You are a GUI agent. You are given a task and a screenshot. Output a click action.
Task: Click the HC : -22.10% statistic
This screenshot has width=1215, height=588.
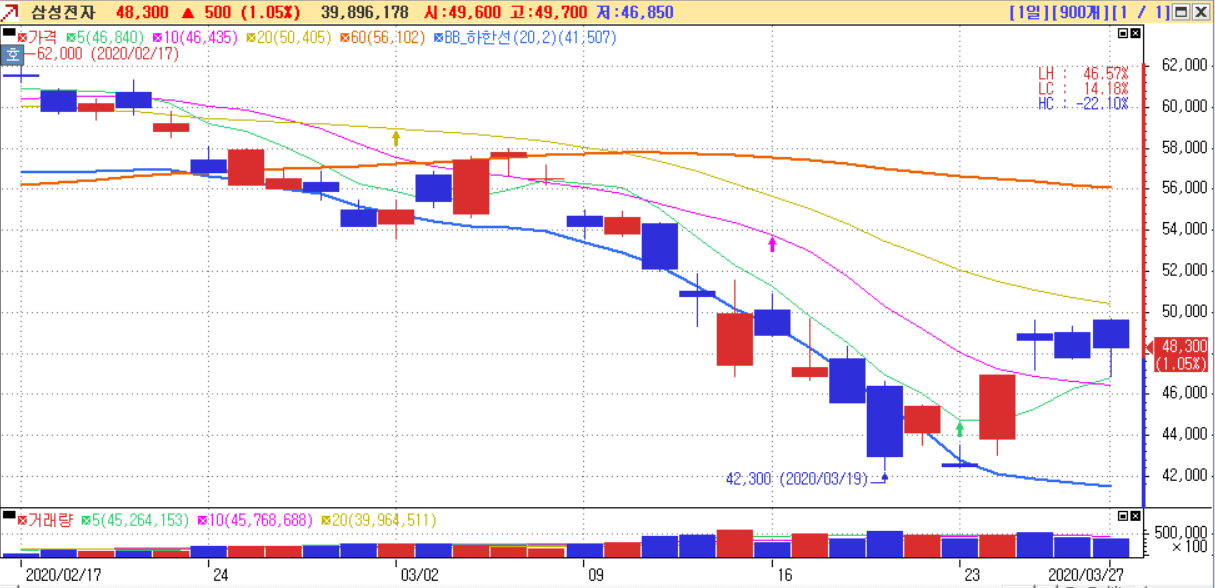(1083, 104)
